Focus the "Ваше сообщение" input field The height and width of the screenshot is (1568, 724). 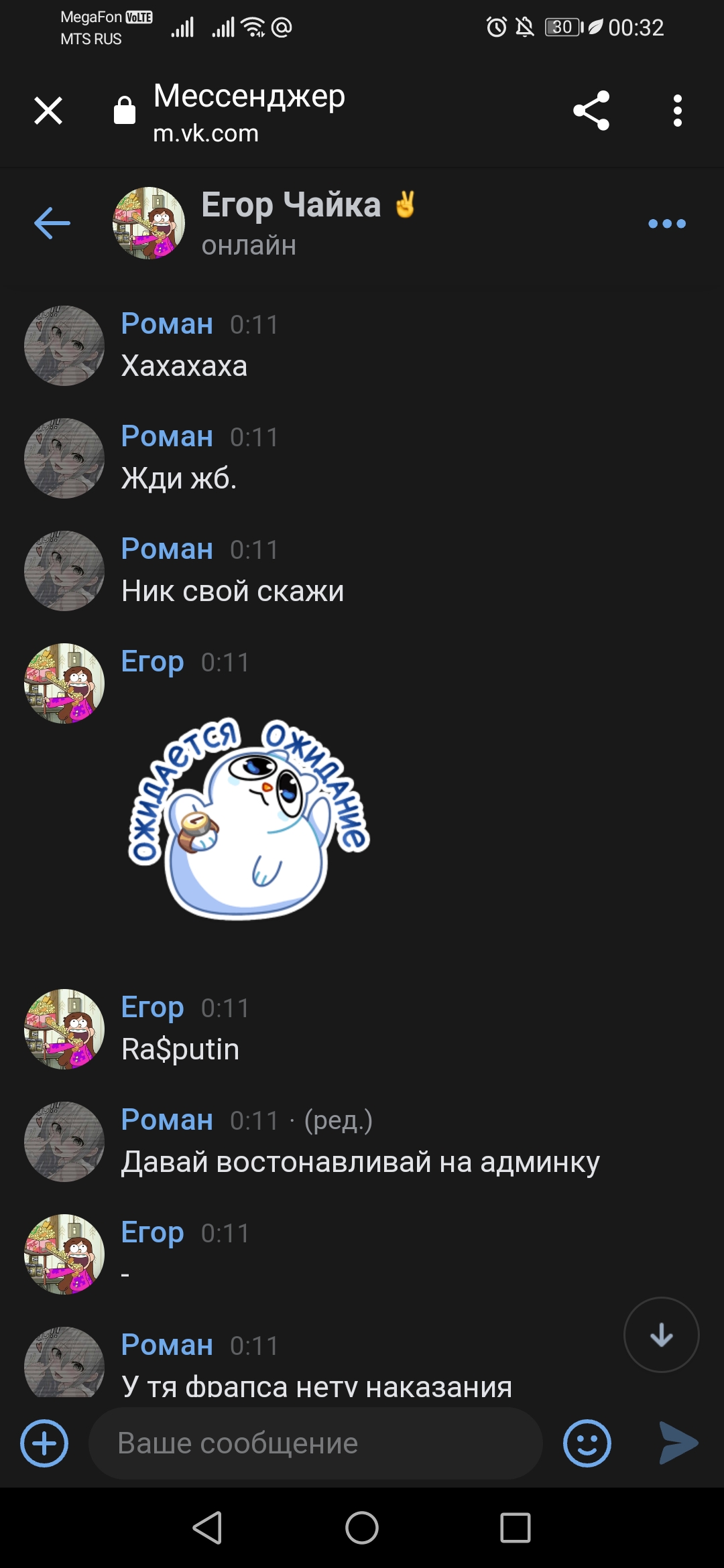click(315, 1443)
